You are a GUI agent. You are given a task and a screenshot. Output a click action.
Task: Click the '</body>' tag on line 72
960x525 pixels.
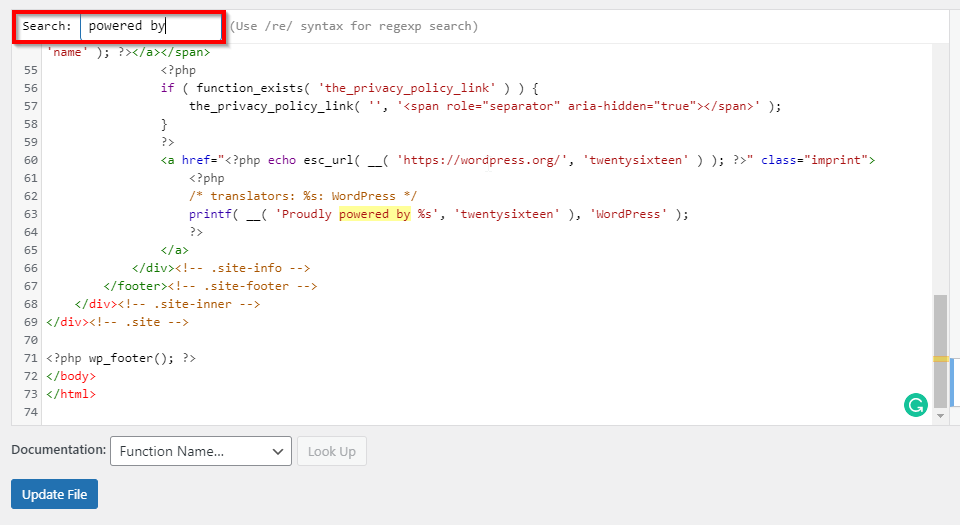click(71, 376)
